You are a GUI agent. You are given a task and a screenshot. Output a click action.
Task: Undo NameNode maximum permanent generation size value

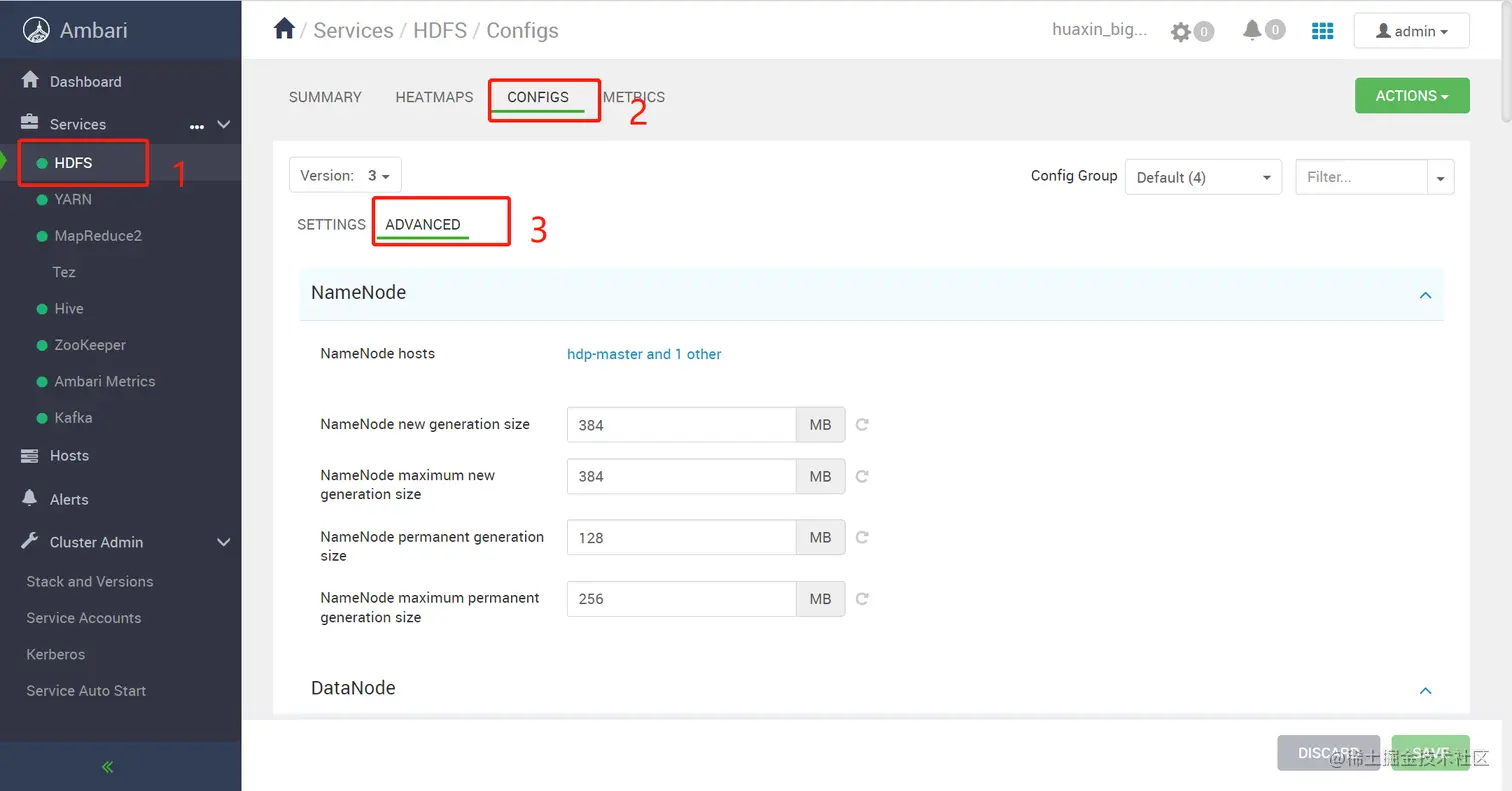tap(862, 599)
